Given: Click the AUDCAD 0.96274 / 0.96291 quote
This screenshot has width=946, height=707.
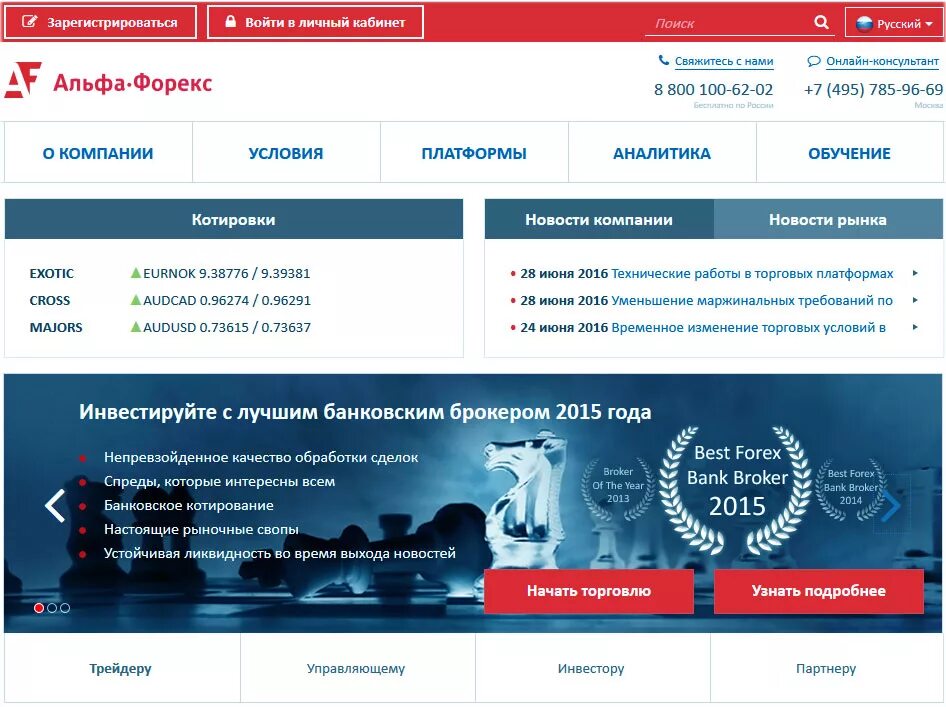Looking at the screenshot, I should [227, 300].
